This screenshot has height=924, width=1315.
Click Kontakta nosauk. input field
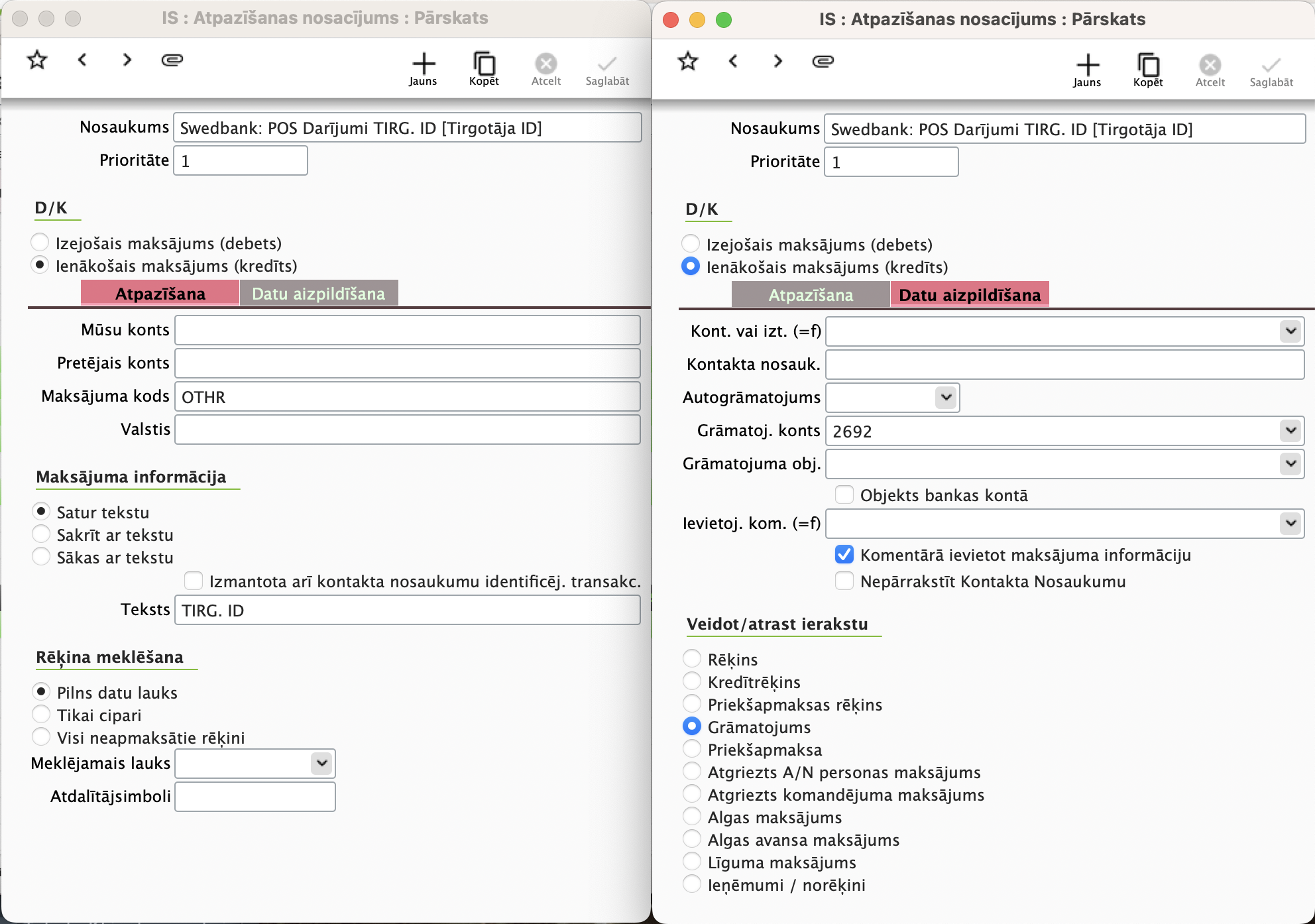click(1064, 365)
